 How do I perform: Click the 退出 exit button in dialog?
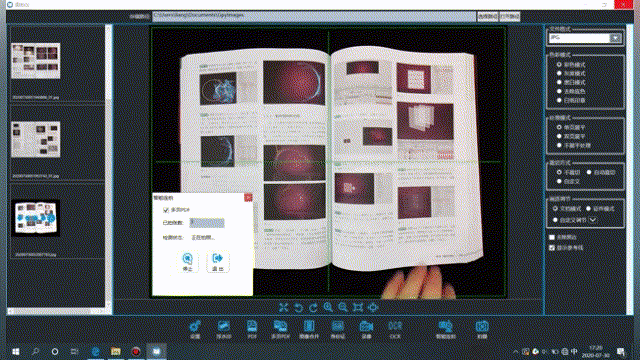pos(218,262)
